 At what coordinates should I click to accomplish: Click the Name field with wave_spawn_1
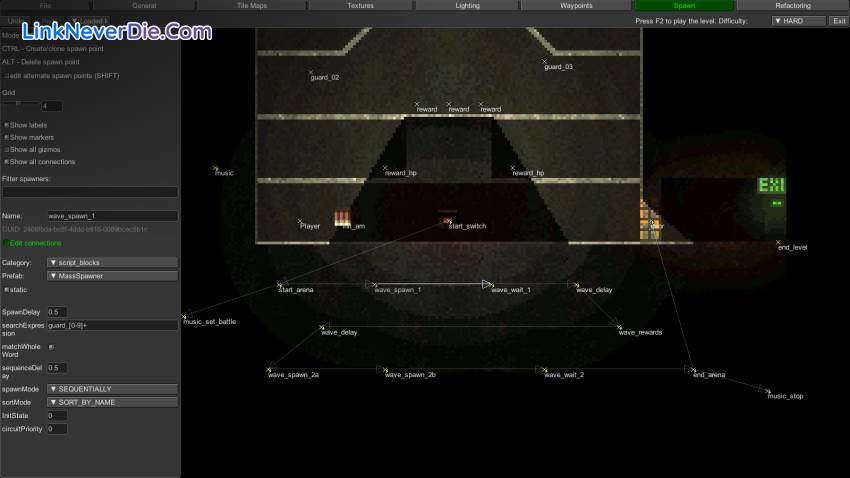click(112, 216)
